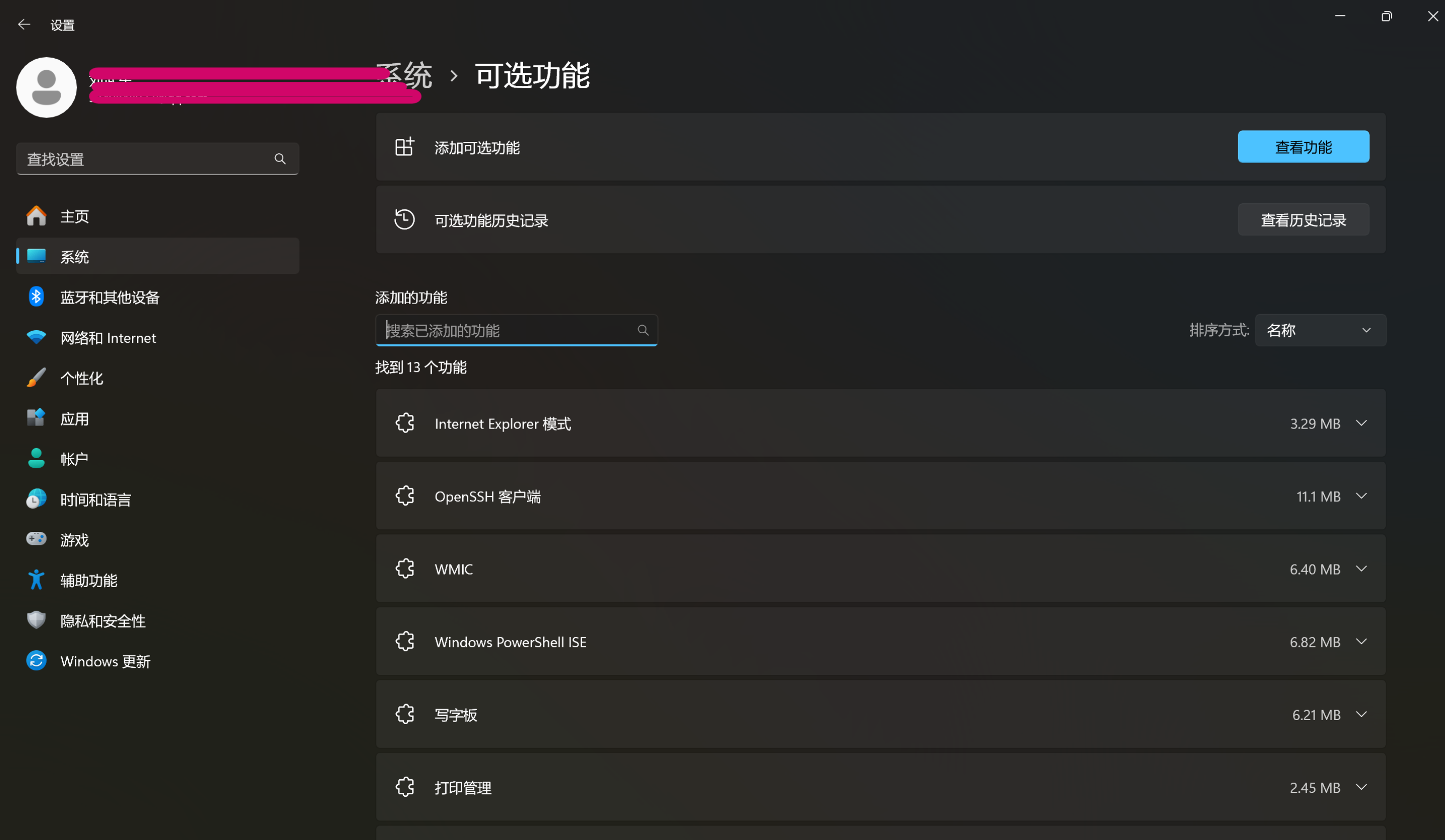Open 帐户 using the account icon
This screenshot has height=840, width=1445.
tap(36, 458)
